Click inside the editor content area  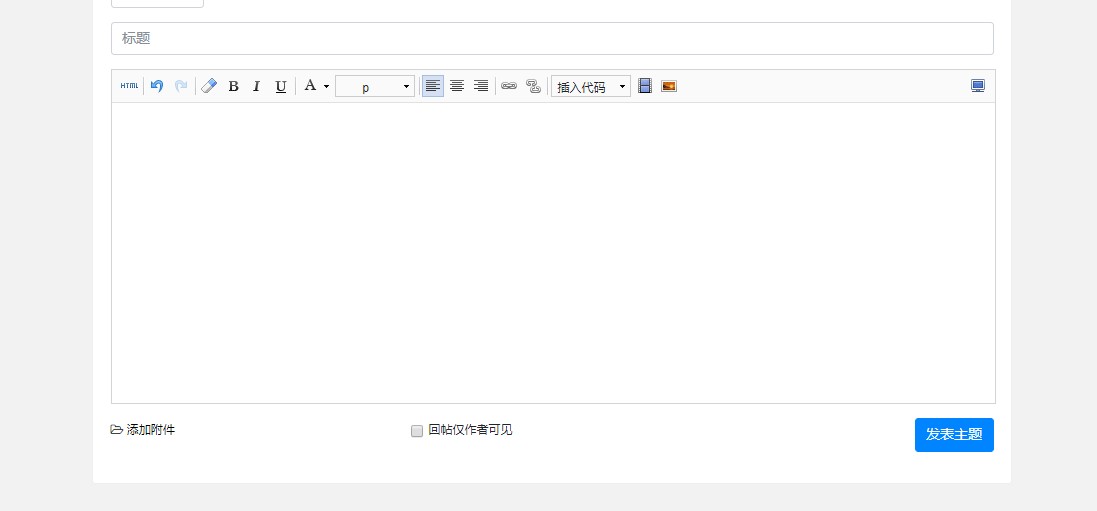553,253
